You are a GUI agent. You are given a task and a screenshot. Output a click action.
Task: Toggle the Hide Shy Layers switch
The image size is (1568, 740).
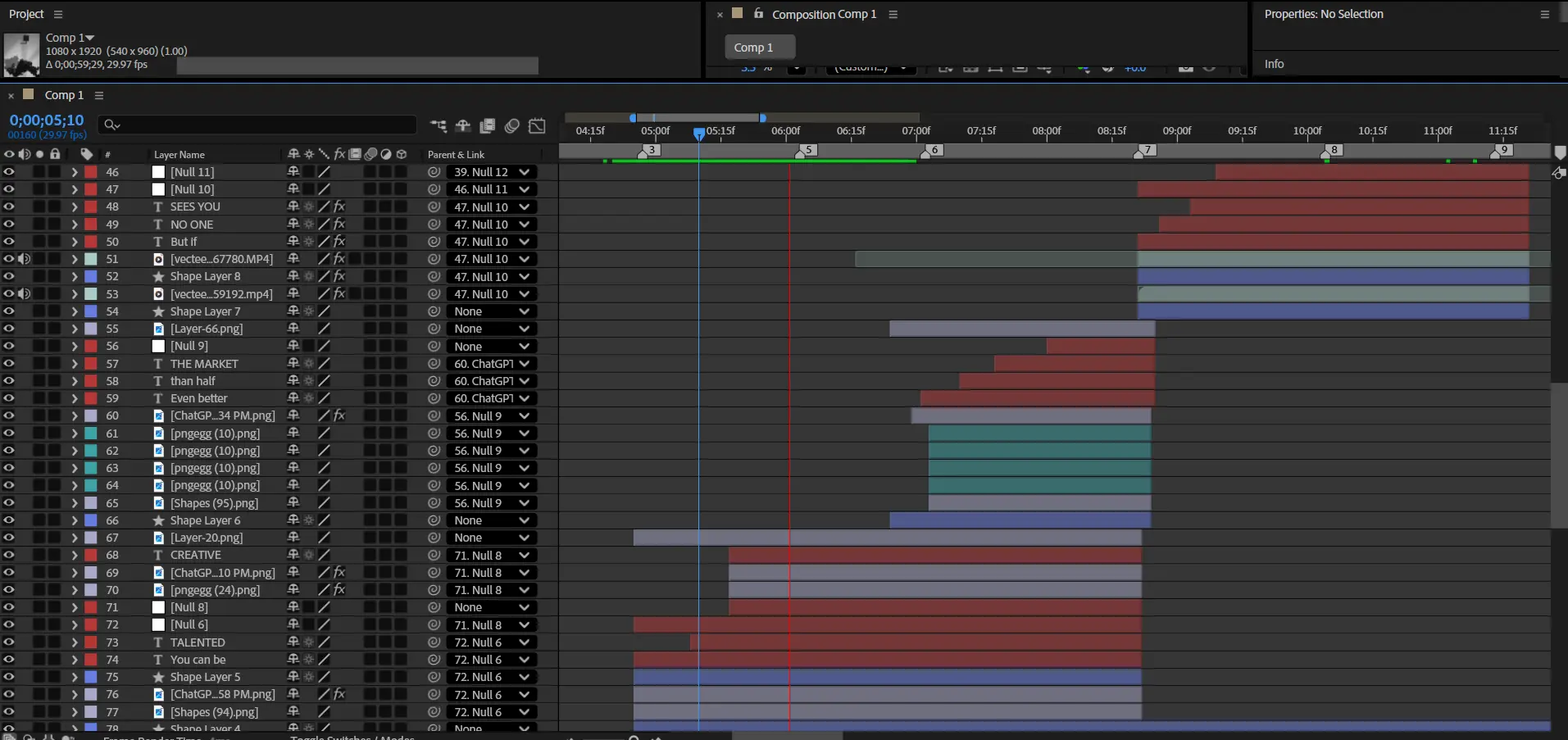coord(463,125)
